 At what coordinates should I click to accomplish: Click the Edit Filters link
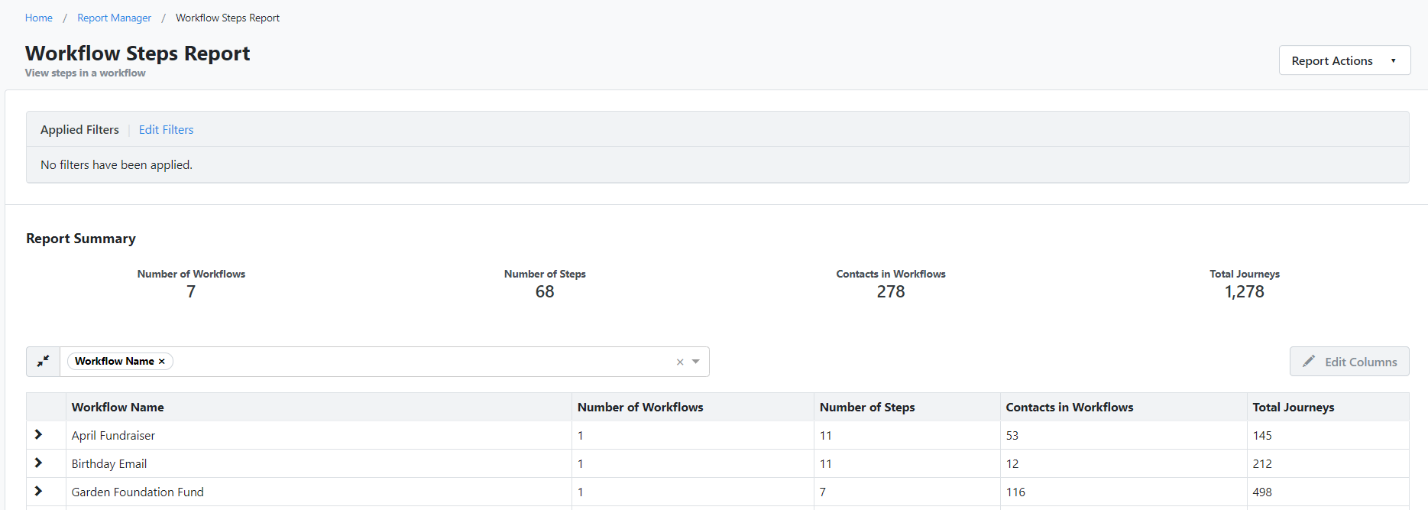(x=166, y=130)
